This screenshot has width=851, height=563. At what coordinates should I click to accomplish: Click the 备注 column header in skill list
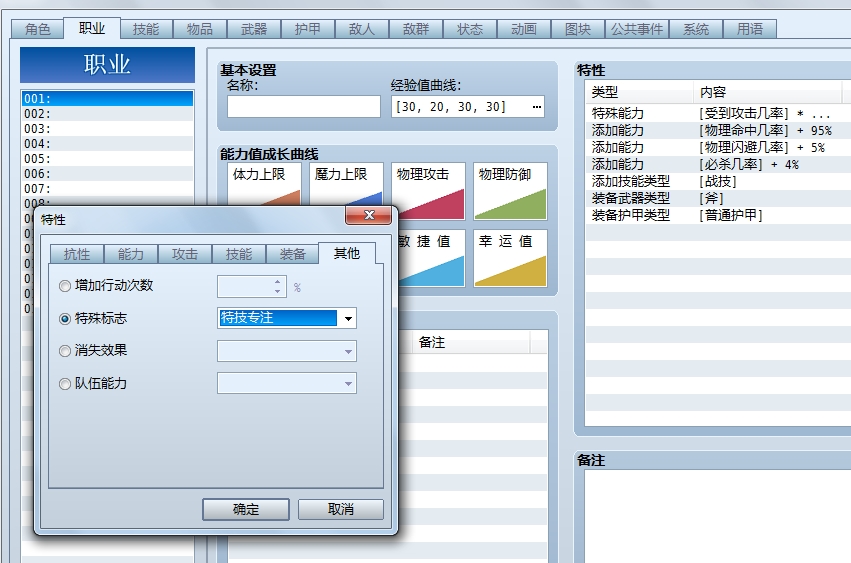(469, 342)
